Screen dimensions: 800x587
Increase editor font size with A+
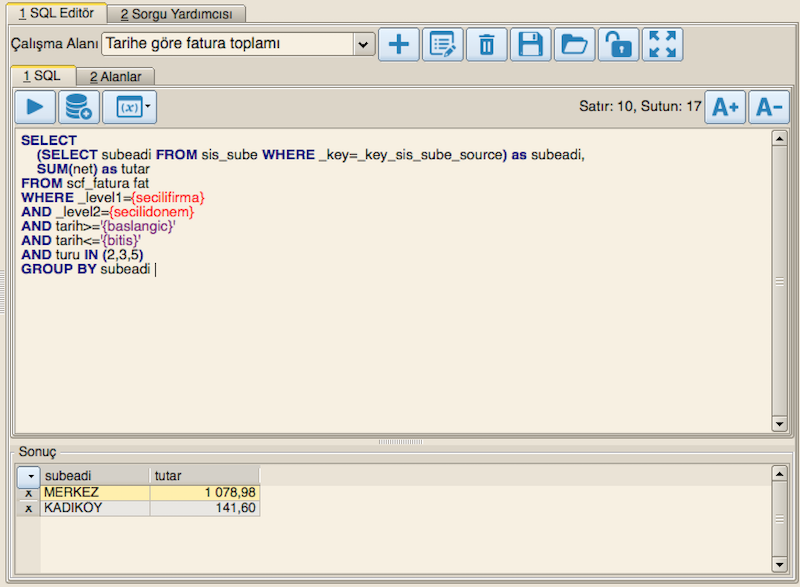click(725, 106)
